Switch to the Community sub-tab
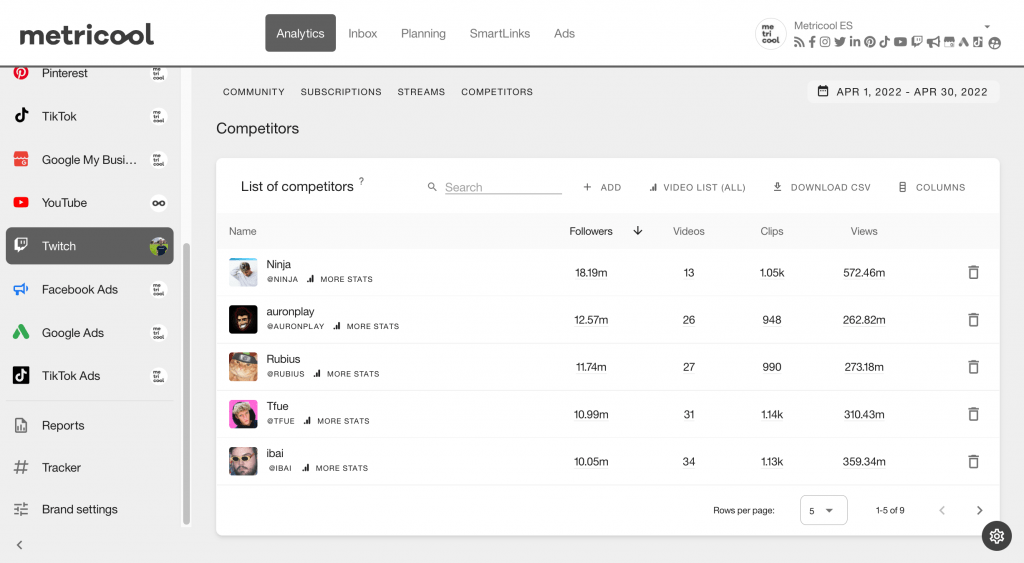 coord(253,92)
